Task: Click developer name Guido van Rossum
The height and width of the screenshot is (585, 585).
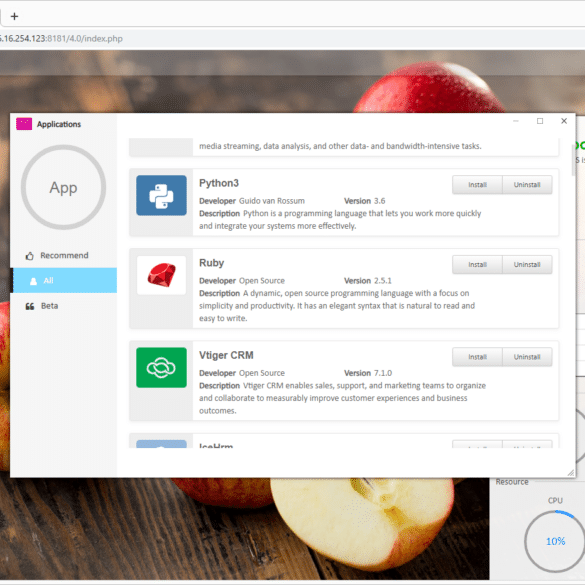Action: tap(272, 201)
